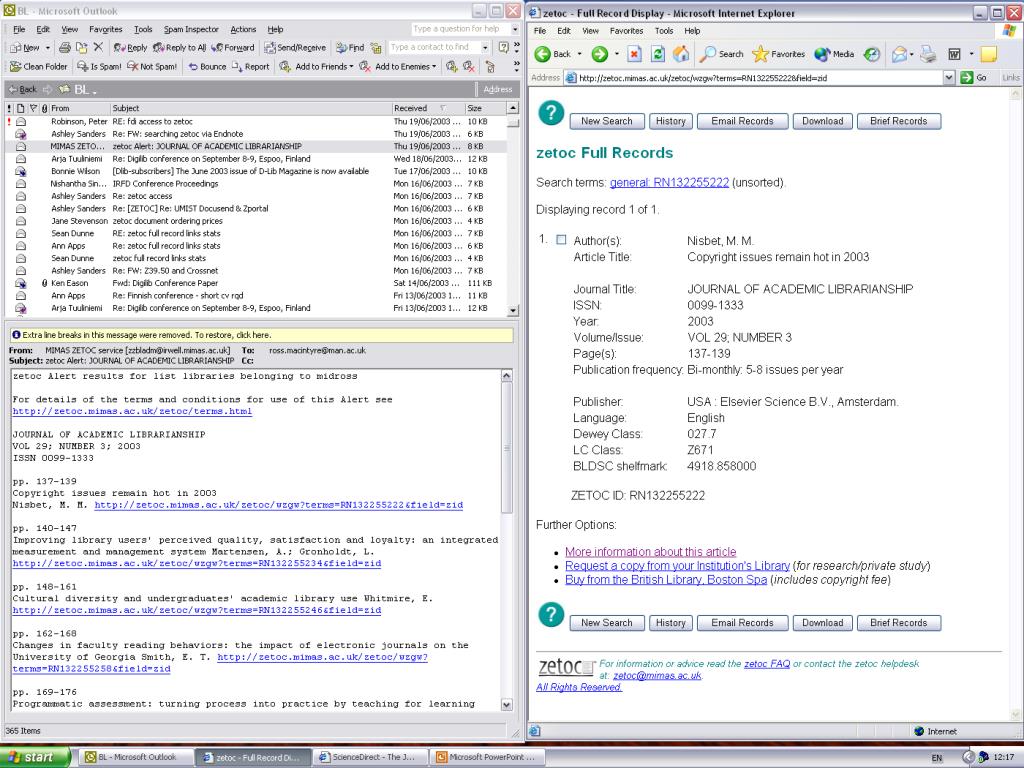The width and height of the screenshot is (1024, 768).
Task: Click the EN language indicator in system tray
Action: 937,758
